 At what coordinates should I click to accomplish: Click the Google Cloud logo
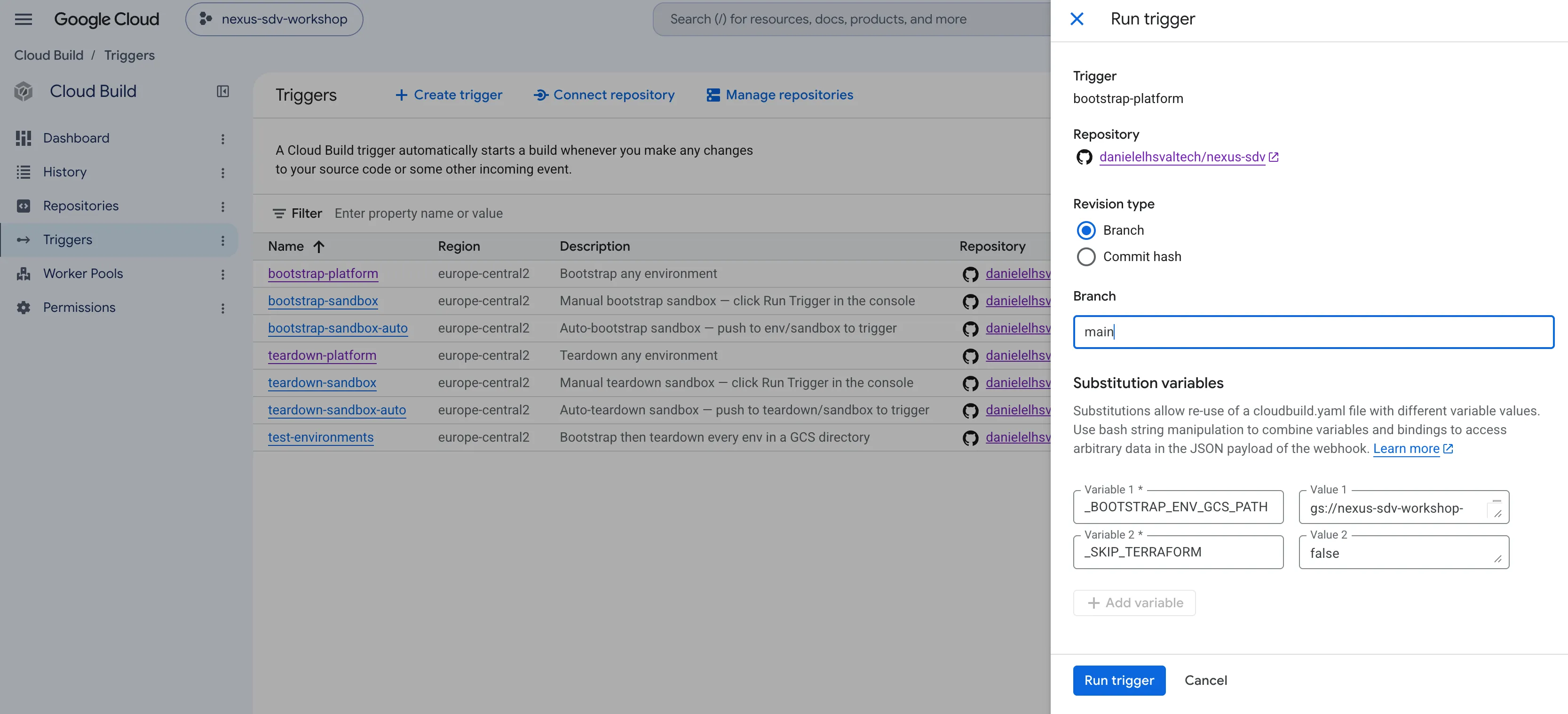[x=106, y=19]
